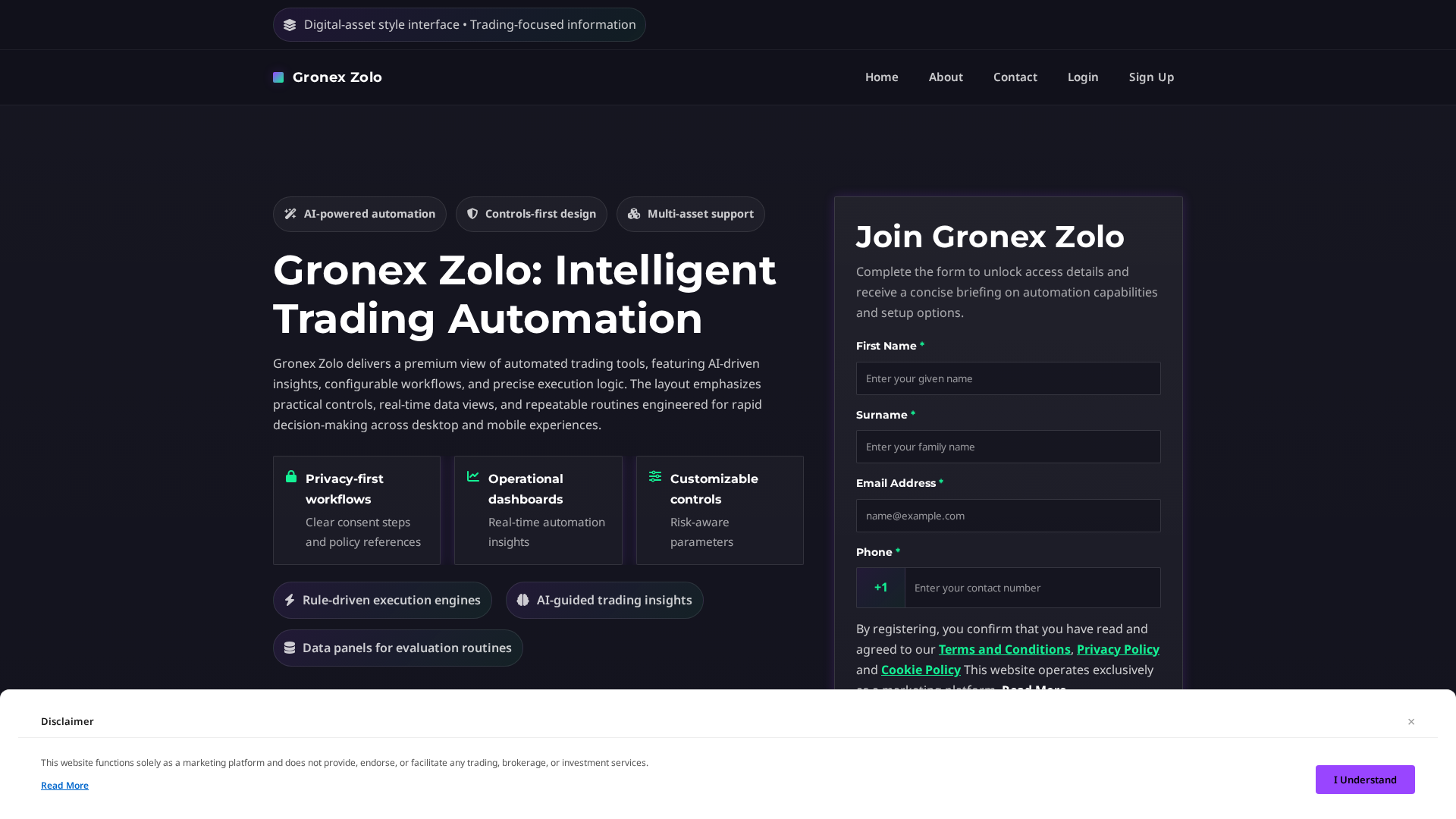Click the Multi-asset support badge icon

[635, 214]
